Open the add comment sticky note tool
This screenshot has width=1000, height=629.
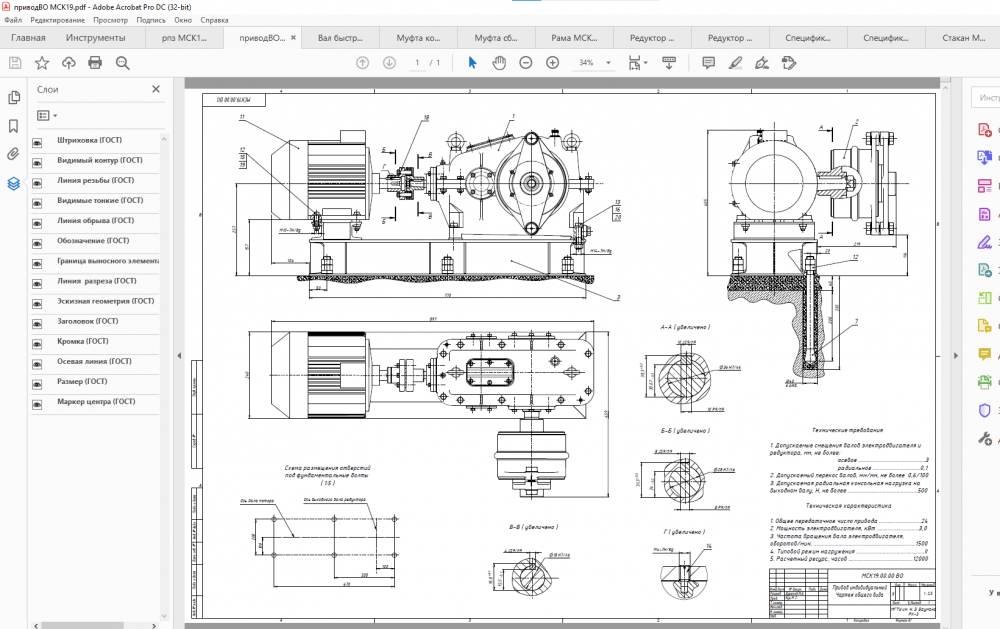pos(708,62)
